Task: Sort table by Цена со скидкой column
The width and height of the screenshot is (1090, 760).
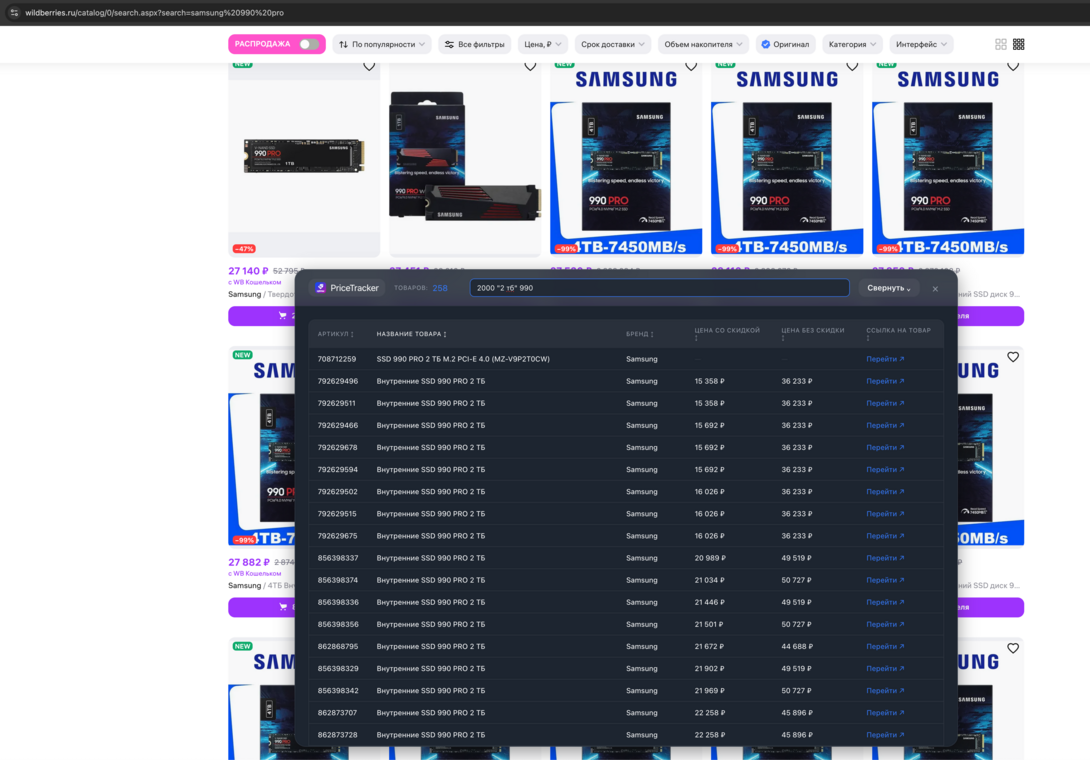Action: click(727, 334)
